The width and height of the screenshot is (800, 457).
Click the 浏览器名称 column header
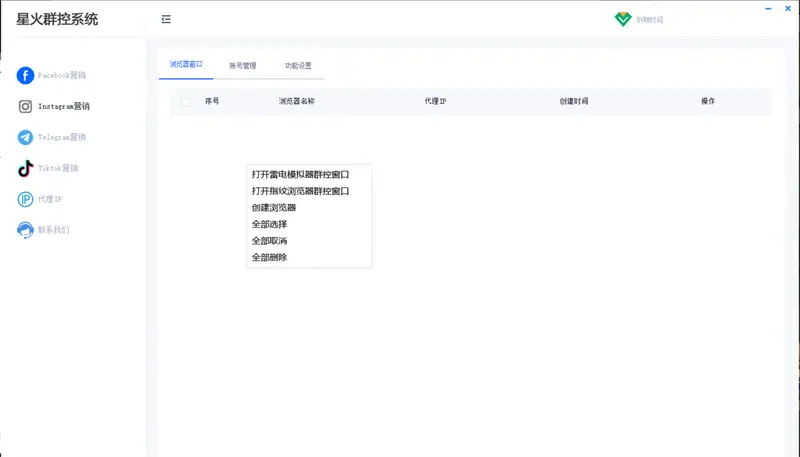(x=296, y=101)
